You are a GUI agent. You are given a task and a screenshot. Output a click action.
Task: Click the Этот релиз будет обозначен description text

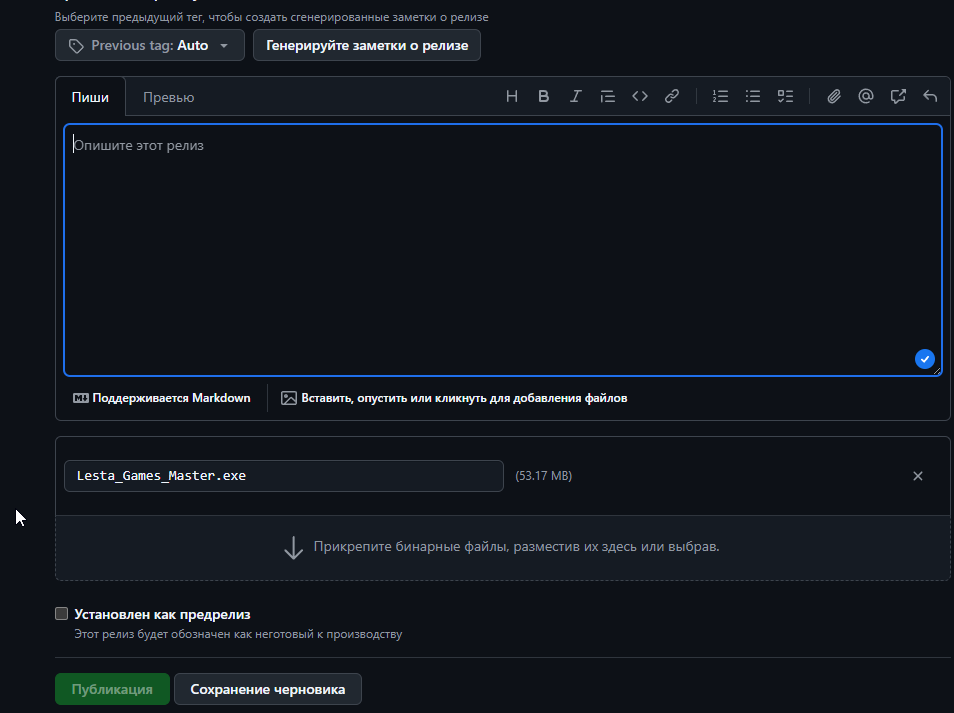click(x=238, y=634)
